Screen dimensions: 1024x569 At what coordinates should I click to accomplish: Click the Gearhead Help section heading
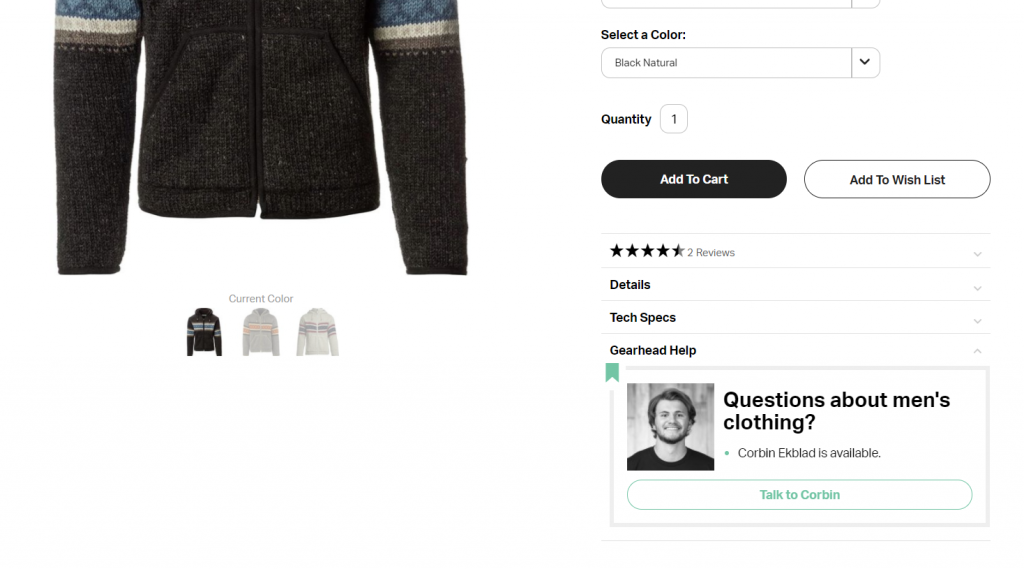pos(653,351)
